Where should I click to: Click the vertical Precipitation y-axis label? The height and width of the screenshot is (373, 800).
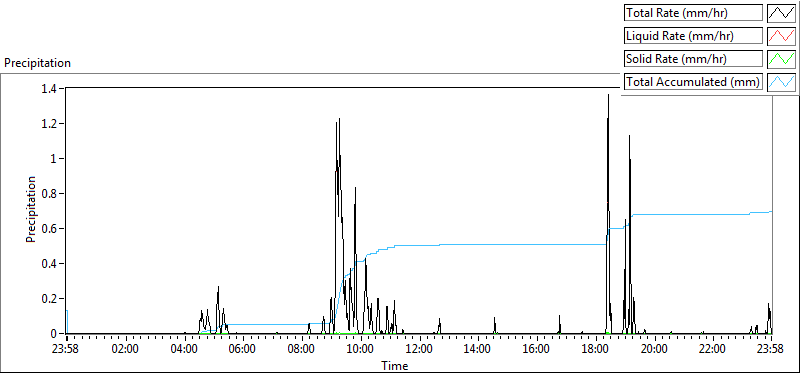31,209
